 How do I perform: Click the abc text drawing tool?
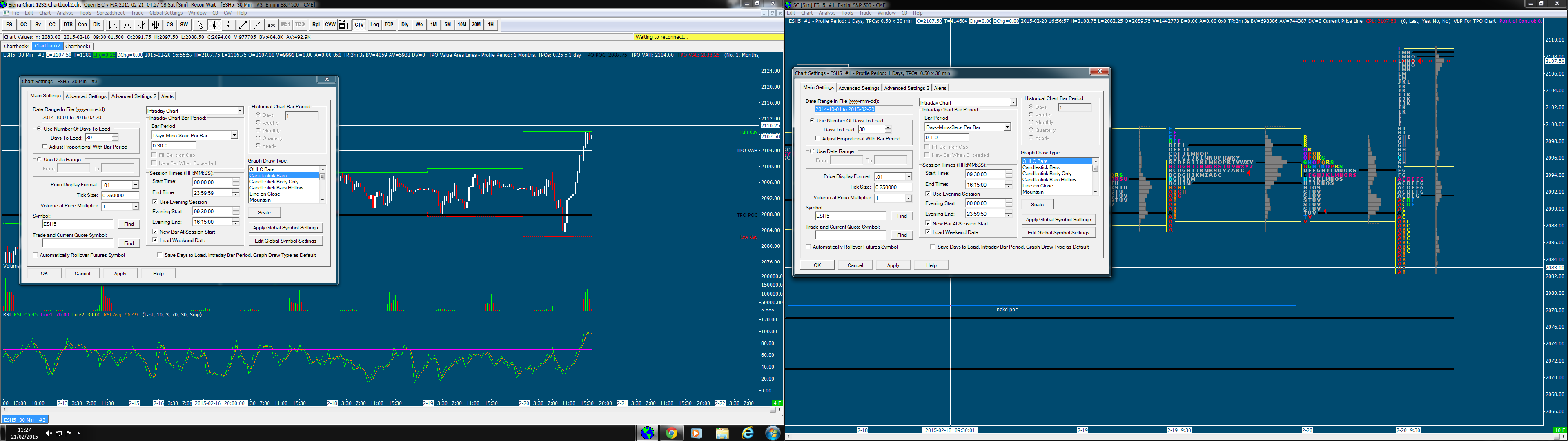(x=272, y=25)
